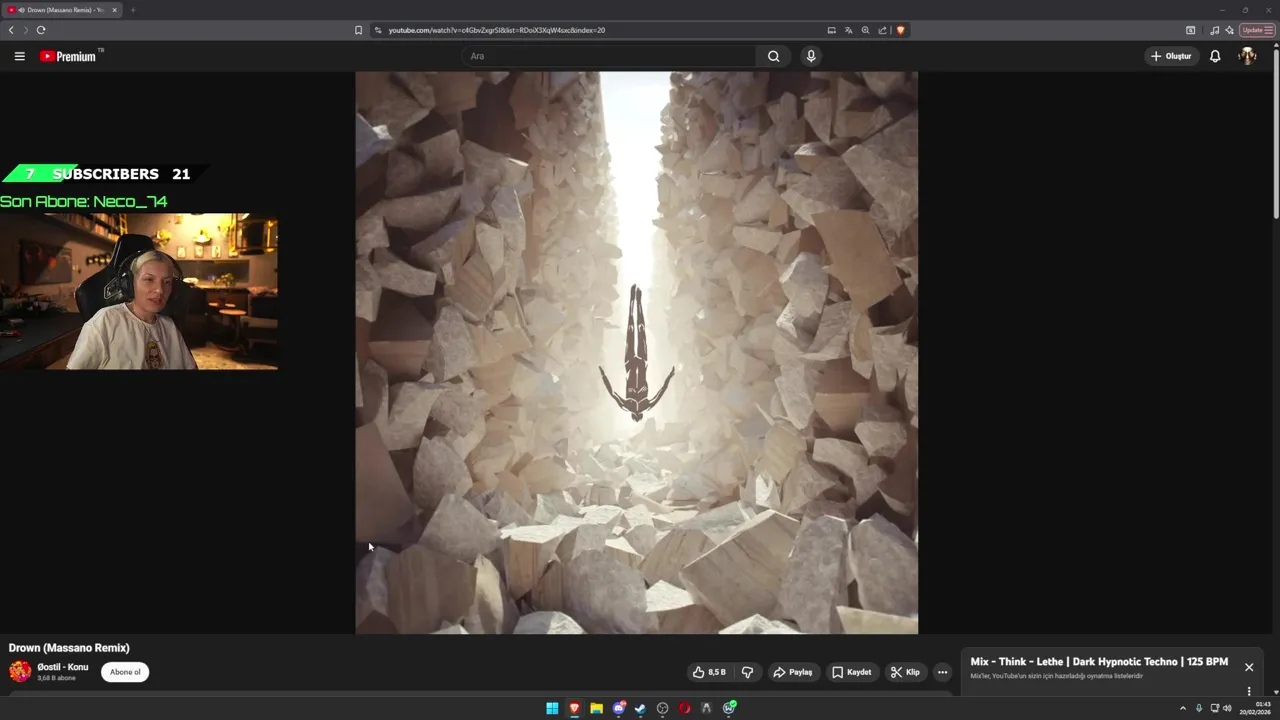This screenshot has height=720, width=1280.
Task: Open Steam from the taskbar
Action: point(640,708)
